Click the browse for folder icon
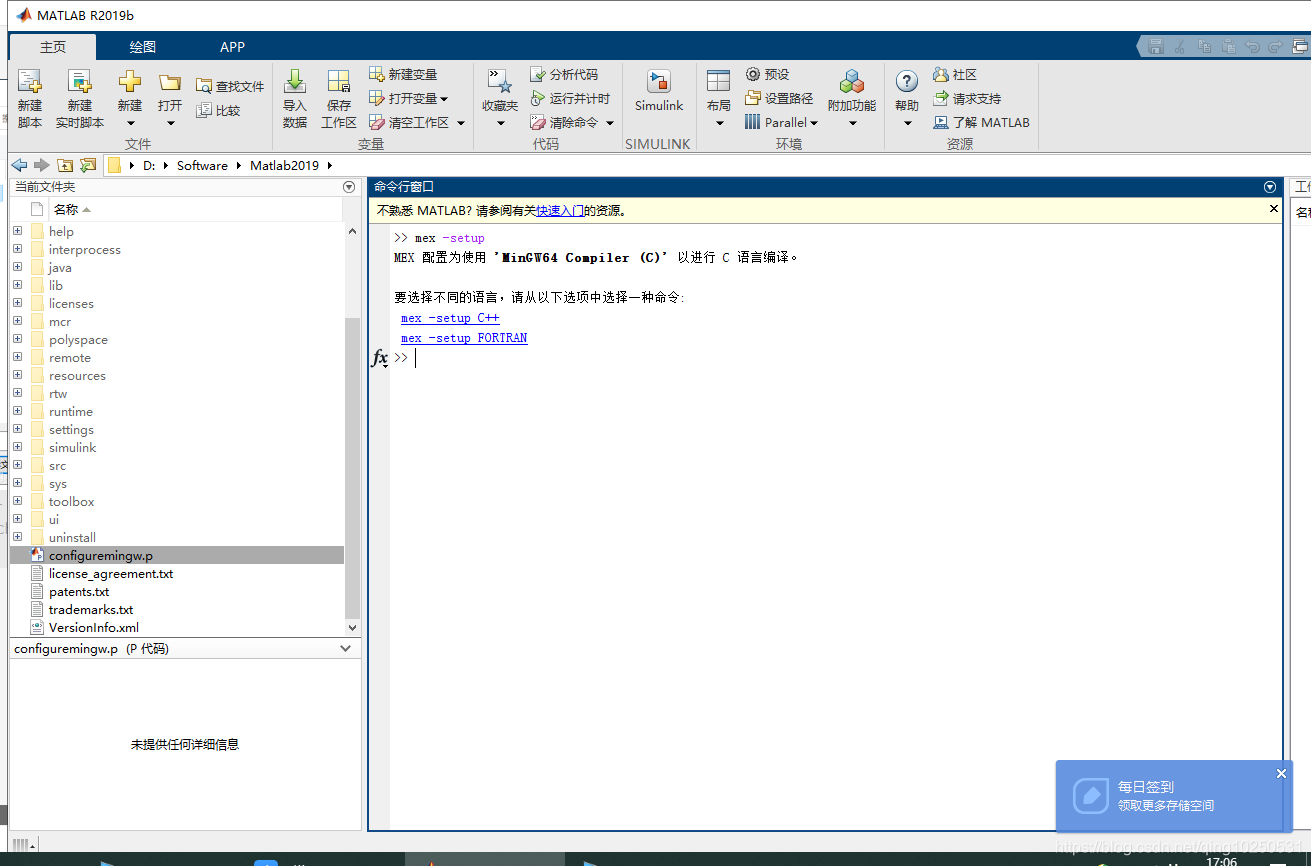Image resolution: width=1311 pixels, height=866 pixels. (88, 165)
